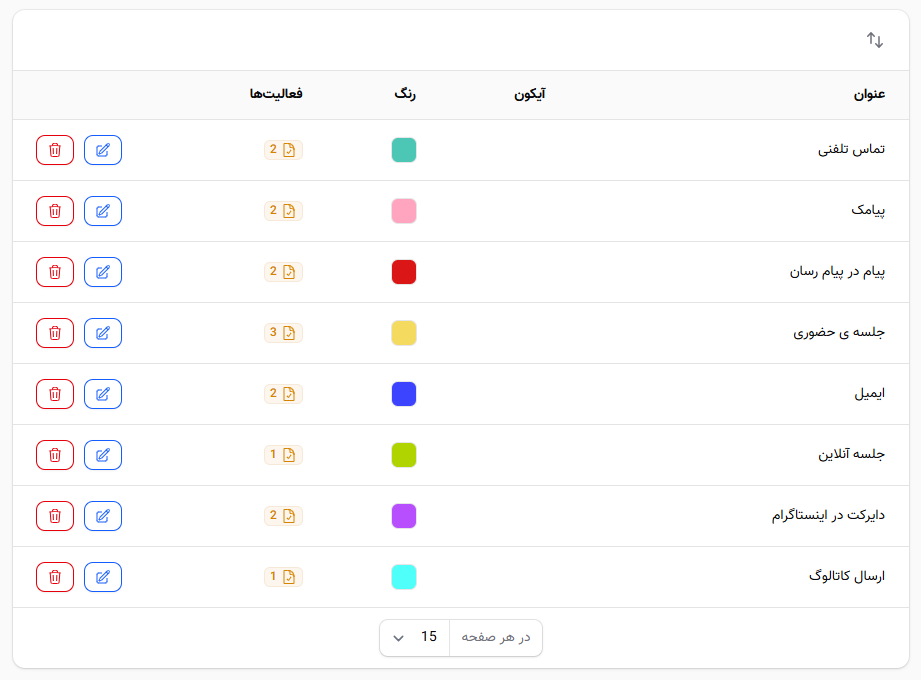This screenshot has height=680, width=921.
Task: Click the آیکون column header
Action: 530,94
